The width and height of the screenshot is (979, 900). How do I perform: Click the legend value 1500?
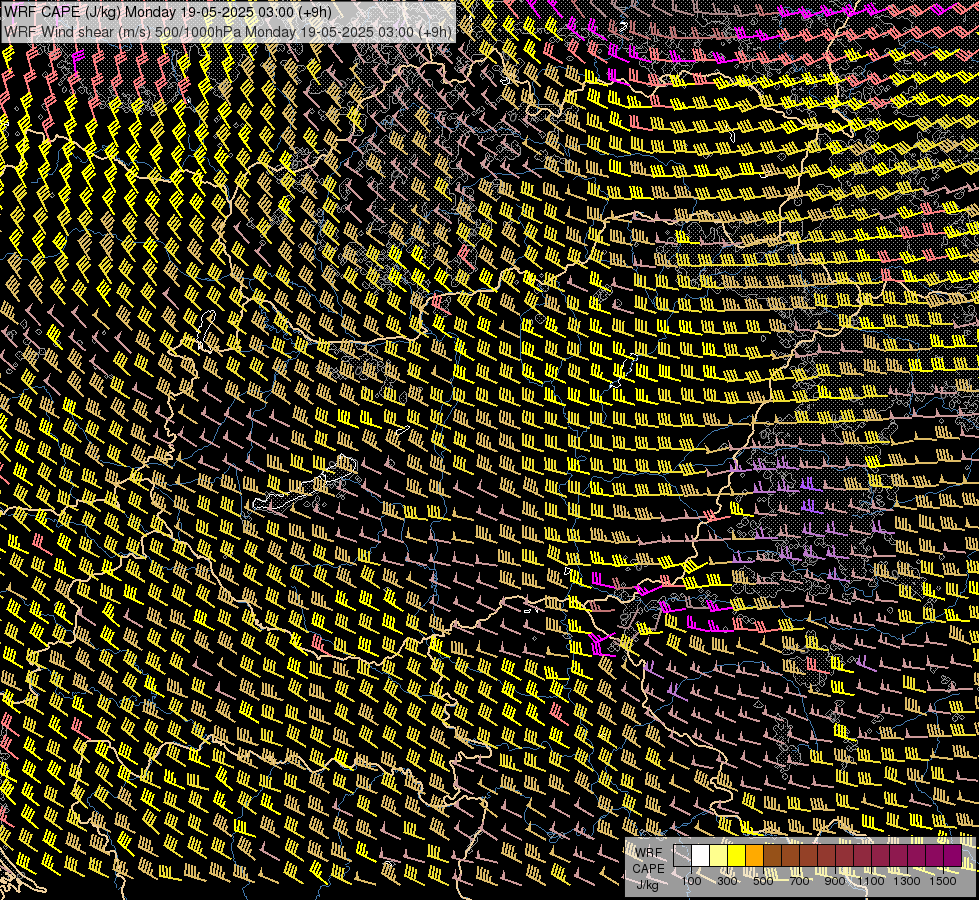[943, 881]
